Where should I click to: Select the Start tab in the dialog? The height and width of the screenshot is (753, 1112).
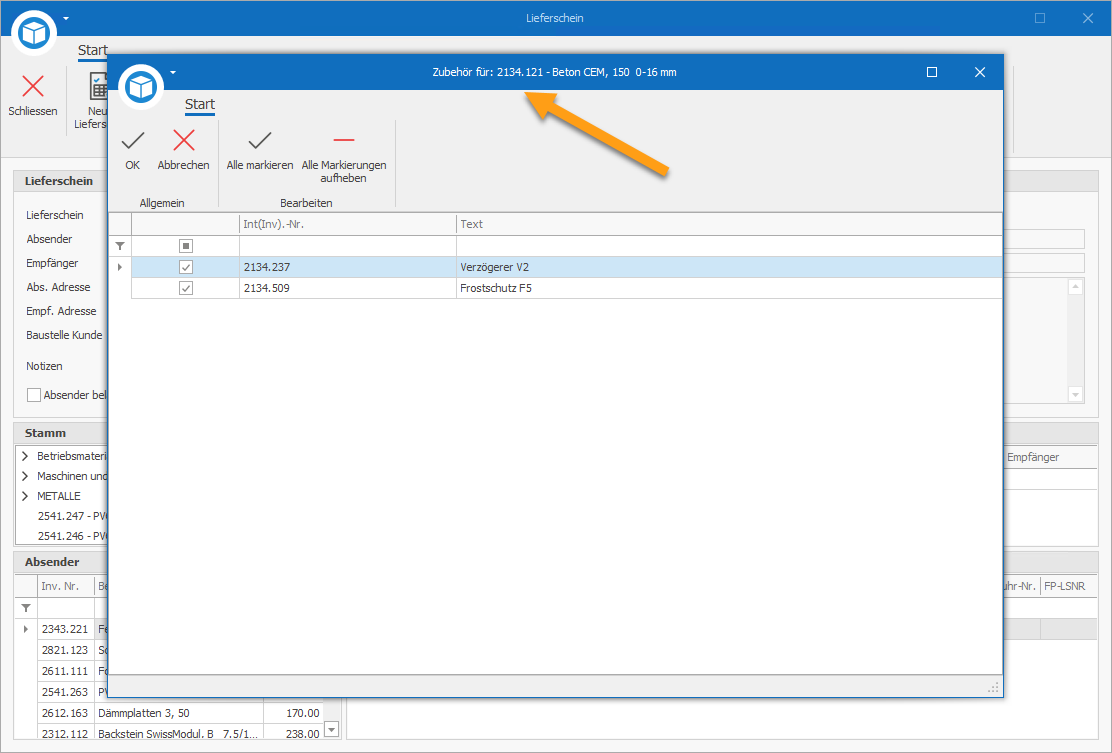(200, 104)
